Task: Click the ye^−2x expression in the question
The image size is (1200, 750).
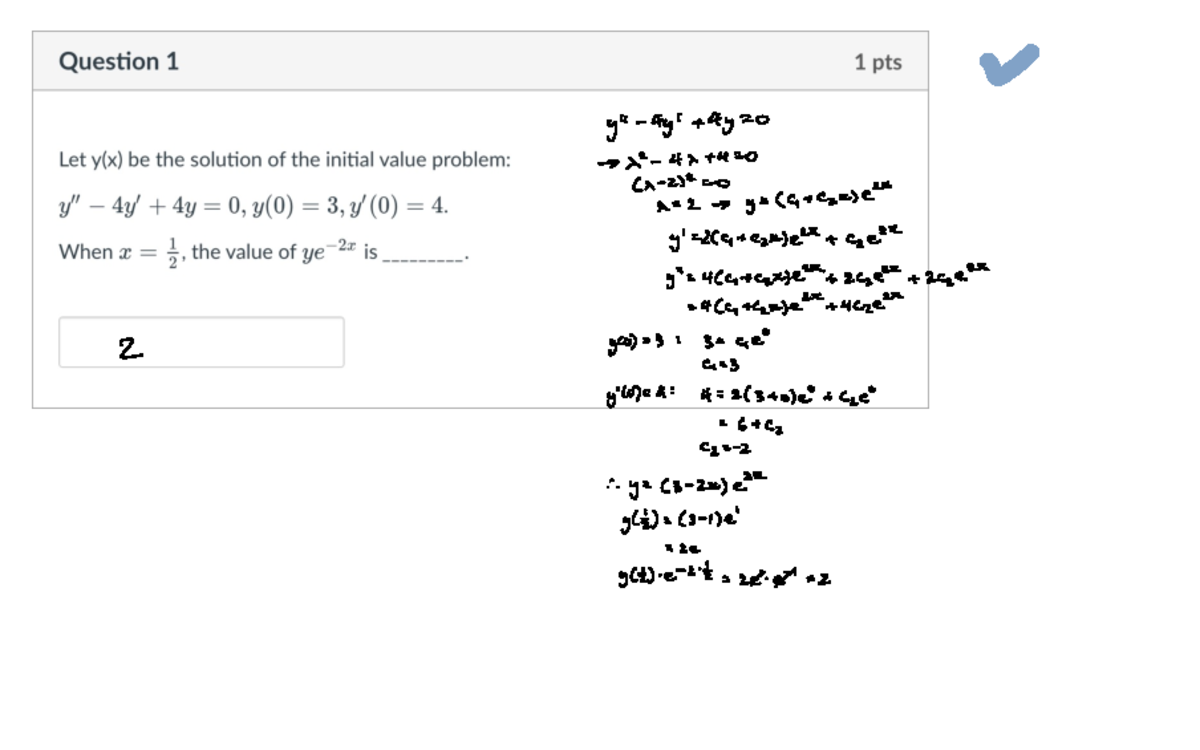Action: coord(331,251)
